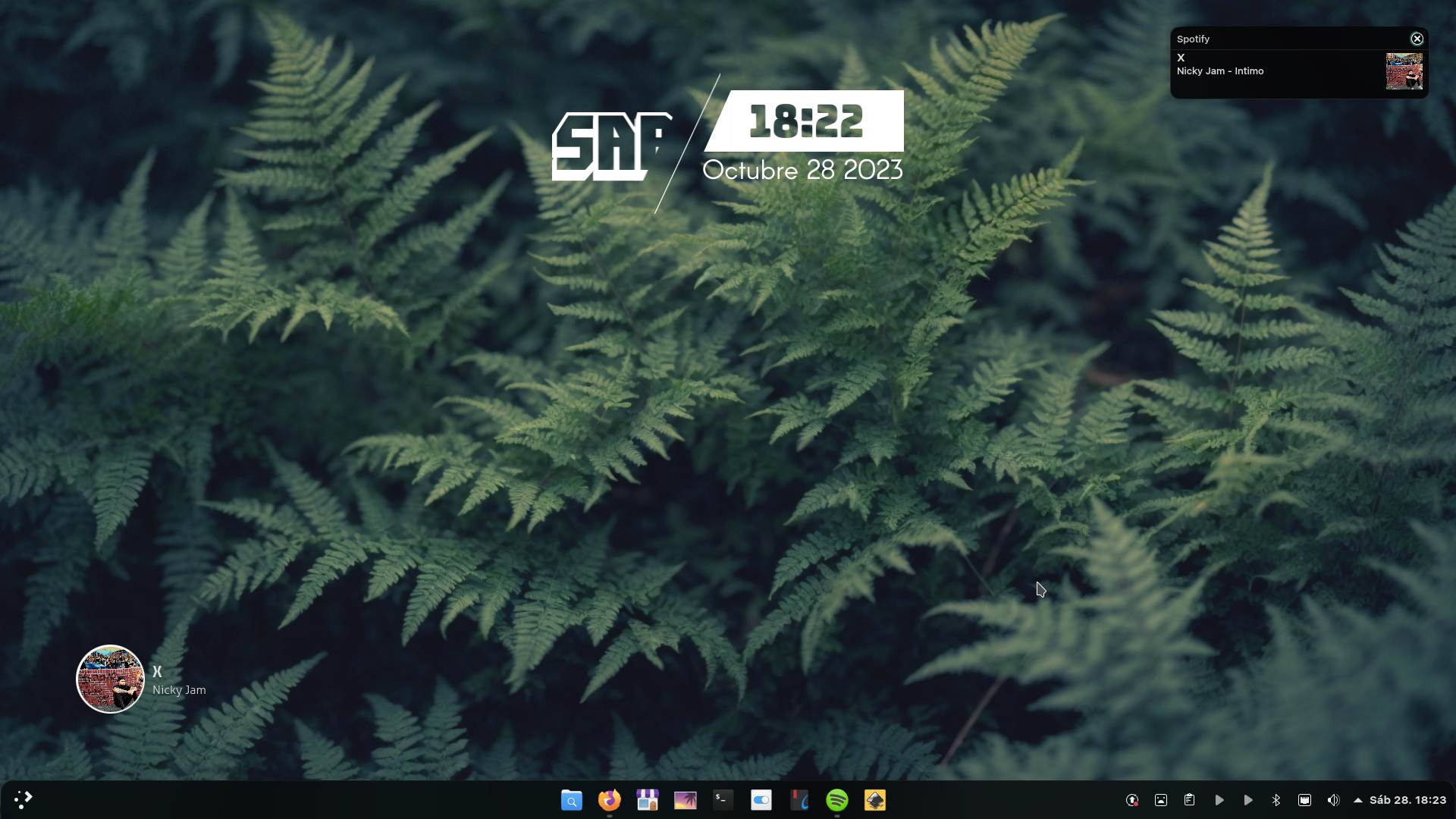This screenshot has height=819, width=1456.
Task: Open the software store dock icon
Action: pyautogui.click(x=648, y=800)
